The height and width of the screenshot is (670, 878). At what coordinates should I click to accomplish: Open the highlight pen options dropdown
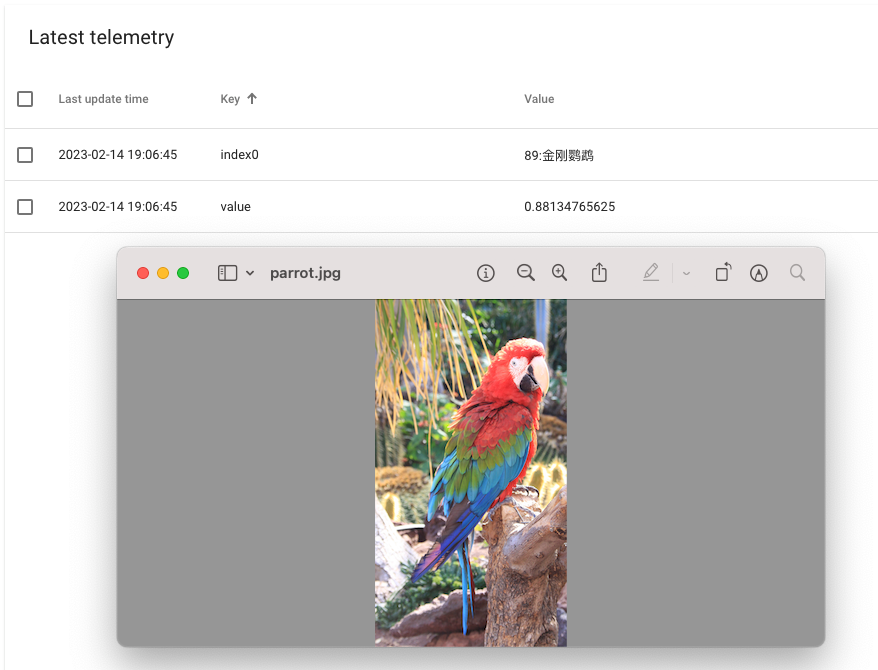pyautogui.click(x=686, y=273)
